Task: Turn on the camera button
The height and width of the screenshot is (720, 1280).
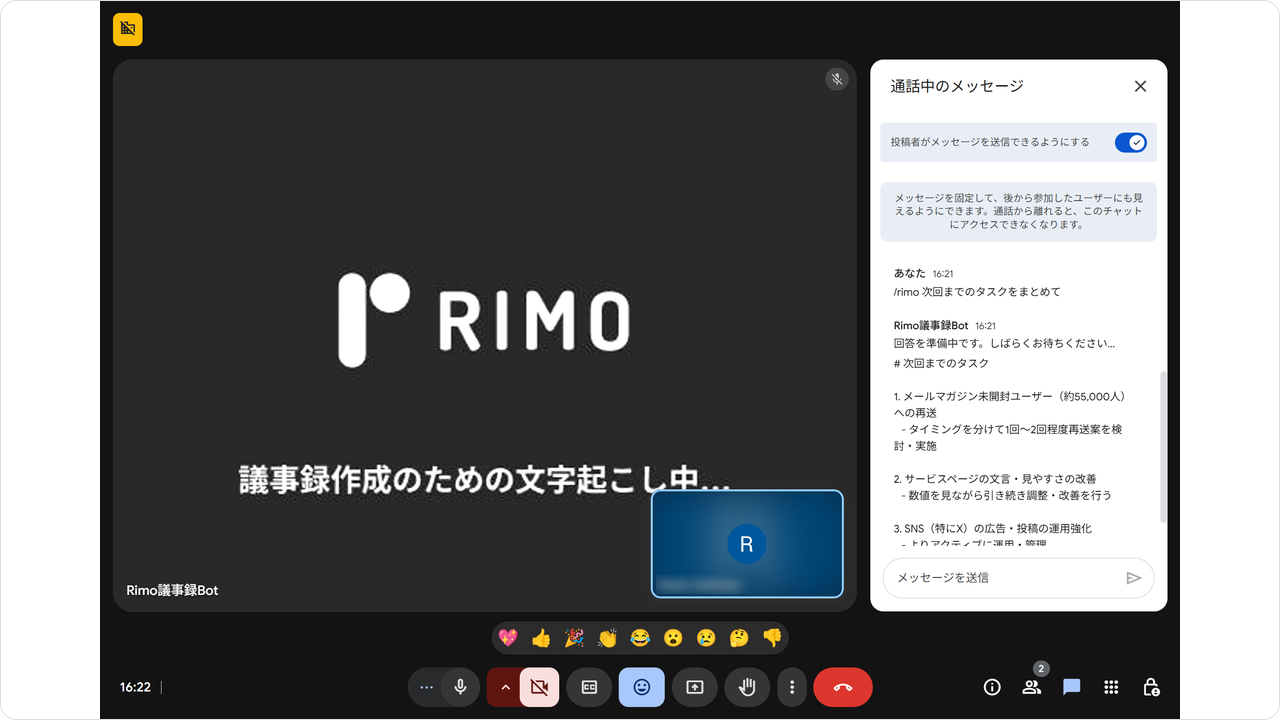Action: 540,687
